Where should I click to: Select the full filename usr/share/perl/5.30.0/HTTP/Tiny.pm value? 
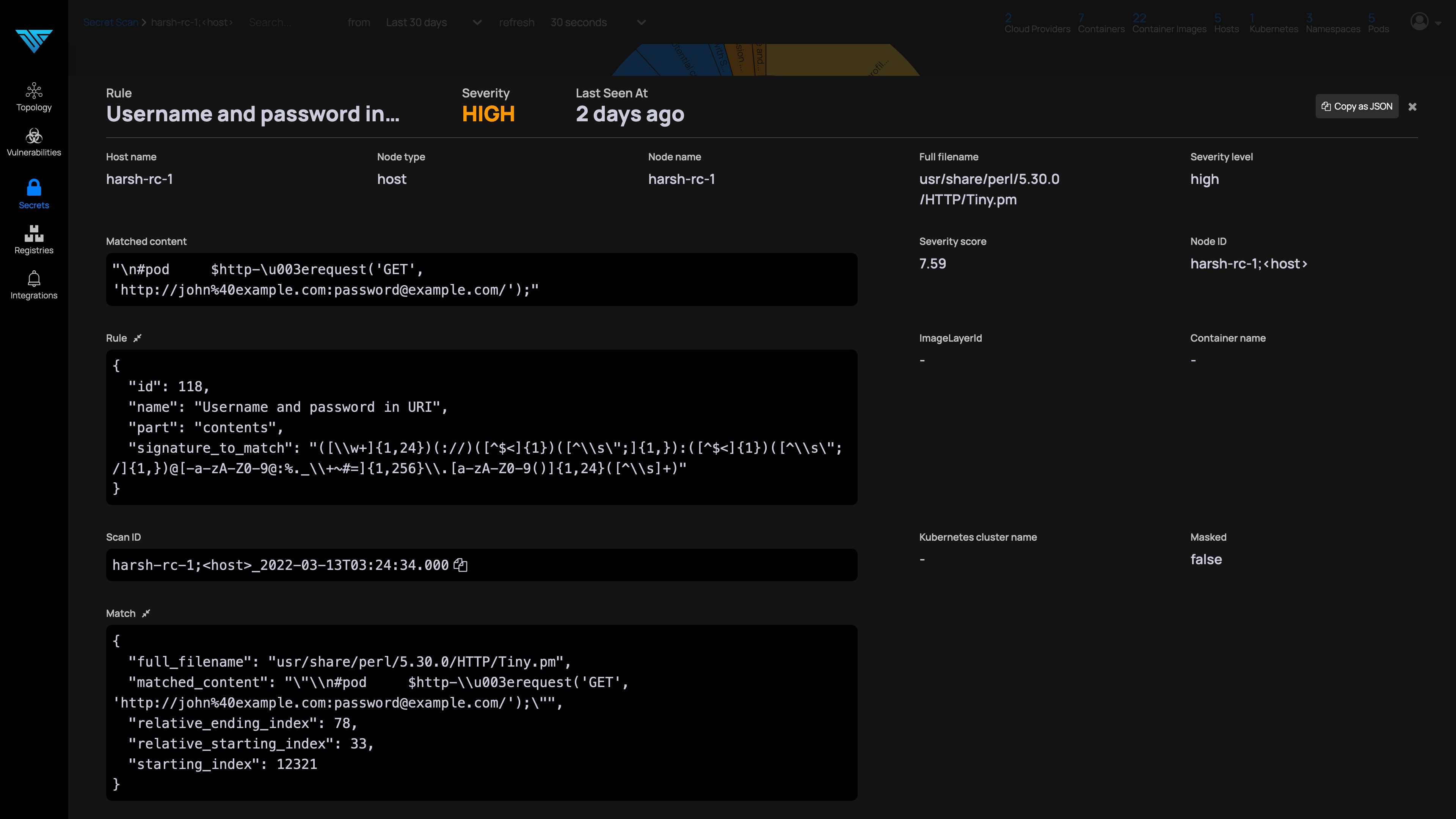pos(989,189)
